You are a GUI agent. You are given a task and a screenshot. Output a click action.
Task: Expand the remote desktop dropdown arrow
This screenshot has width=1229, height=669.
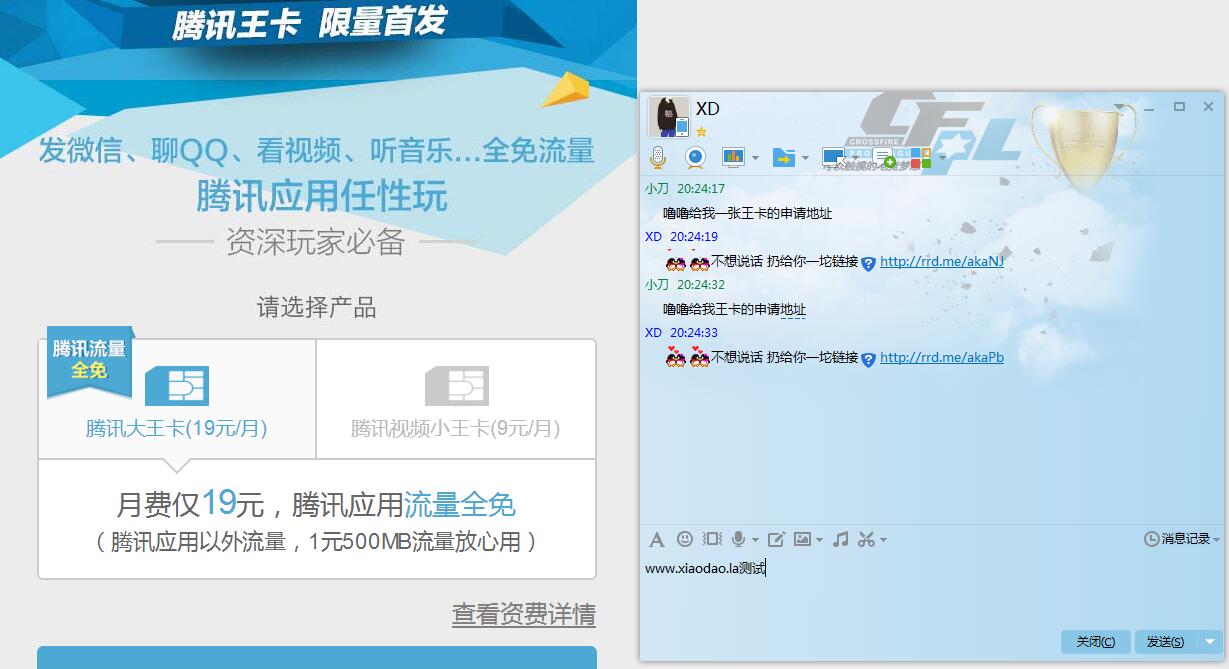856,158
